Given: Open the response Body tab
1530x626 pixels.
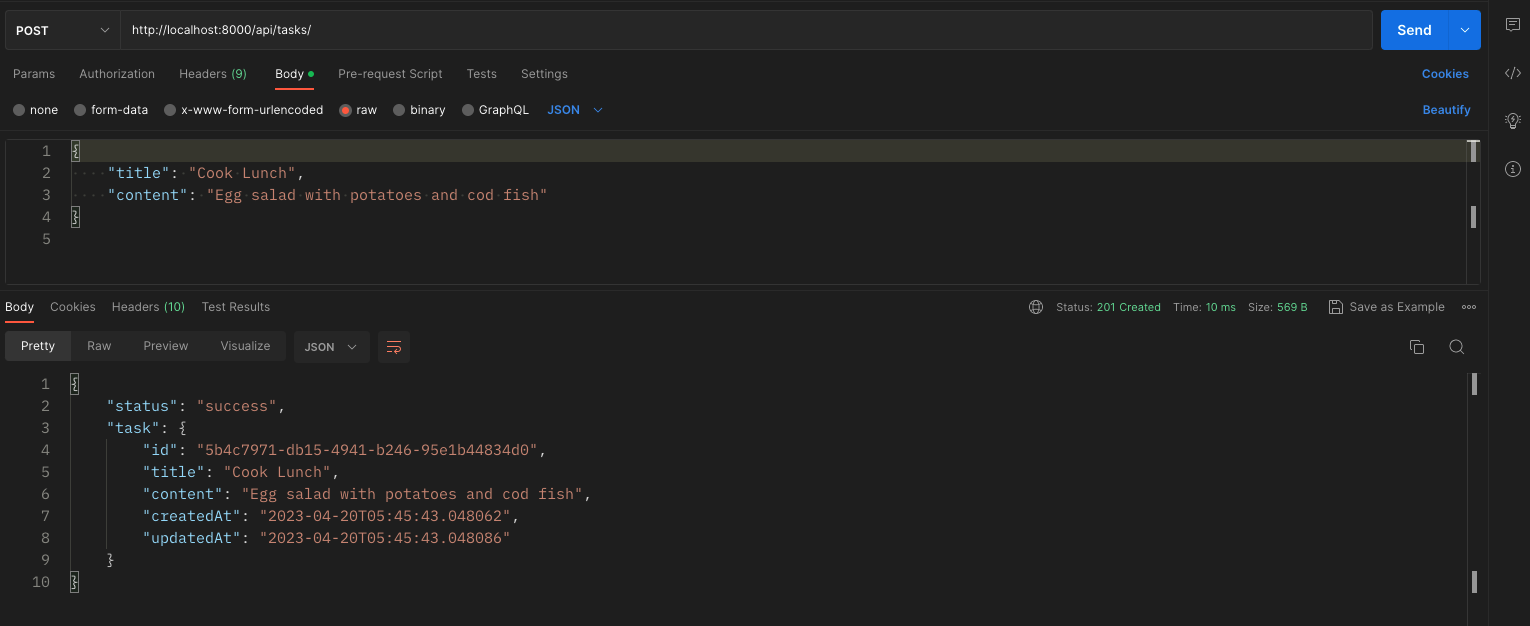Looking at the screenshot, I should [x=20, y=307].
